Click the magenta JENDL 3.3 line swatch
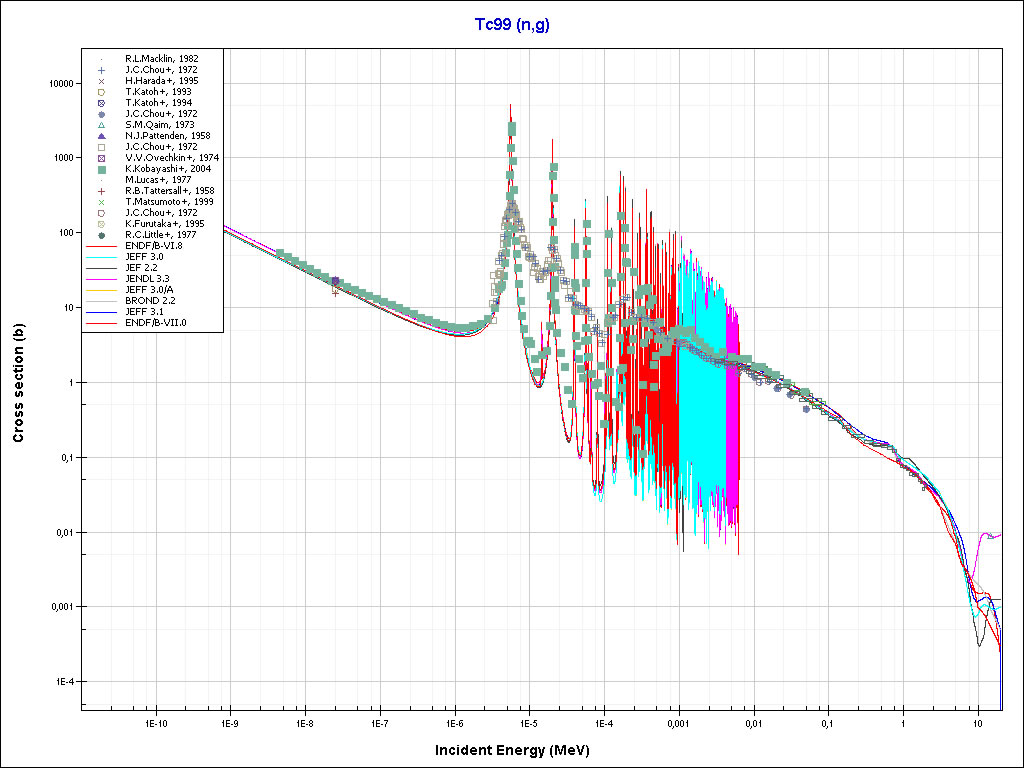Viewport: 1024px width, 768px height. click(101, 279)
